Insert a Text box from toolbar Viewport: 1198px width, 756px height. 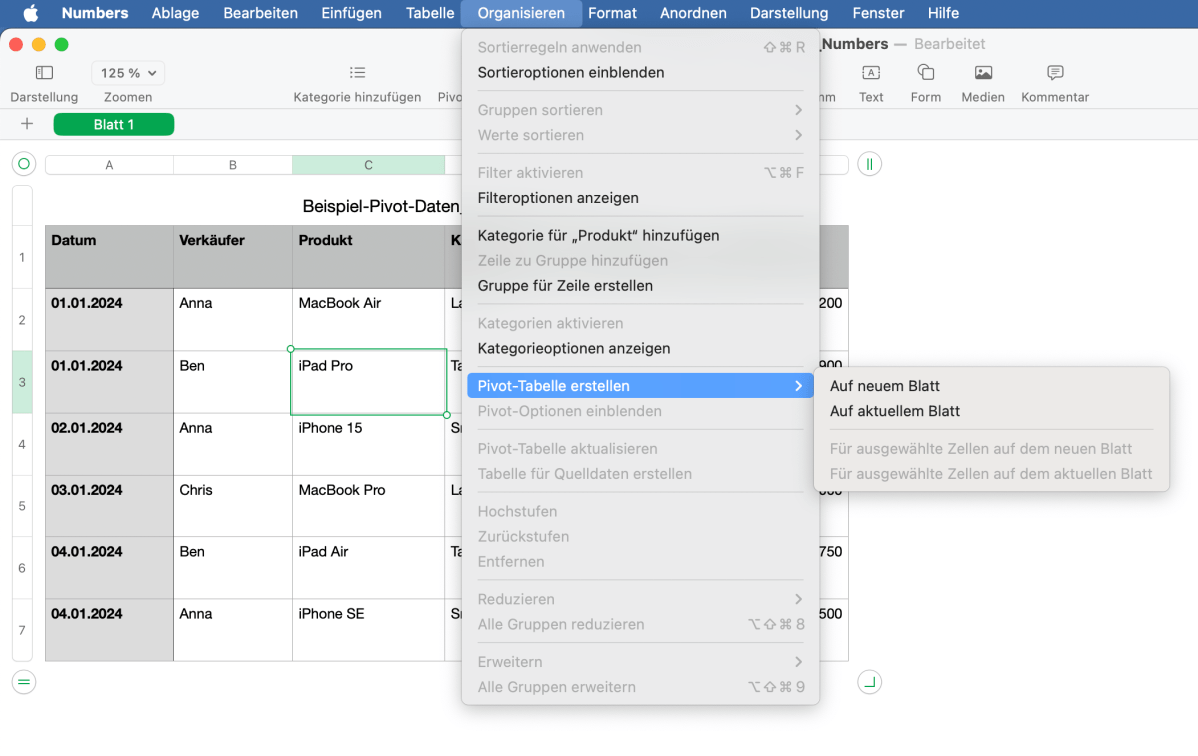871,73
